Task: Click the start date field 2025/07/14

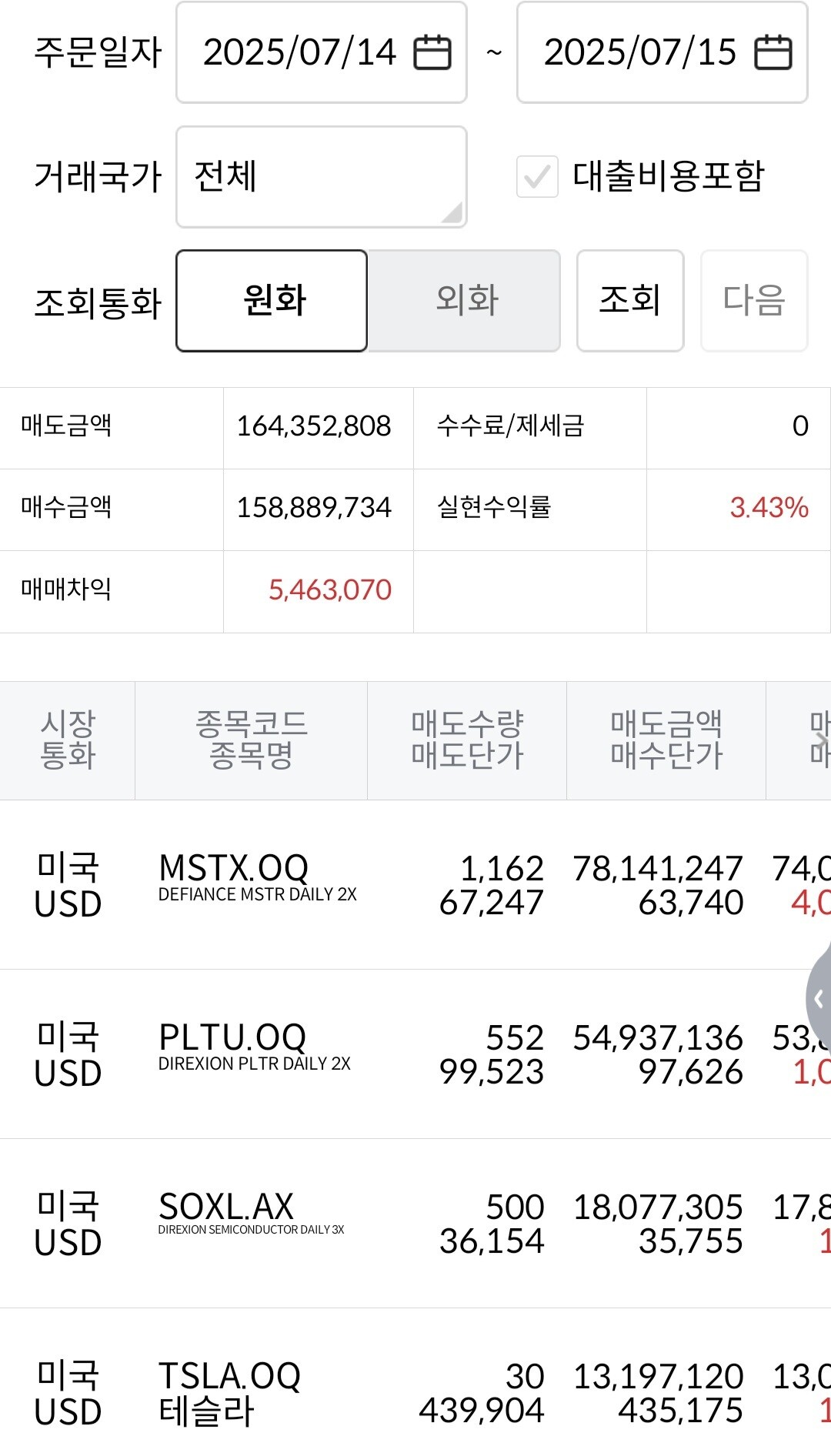Action: click(300, 52)
